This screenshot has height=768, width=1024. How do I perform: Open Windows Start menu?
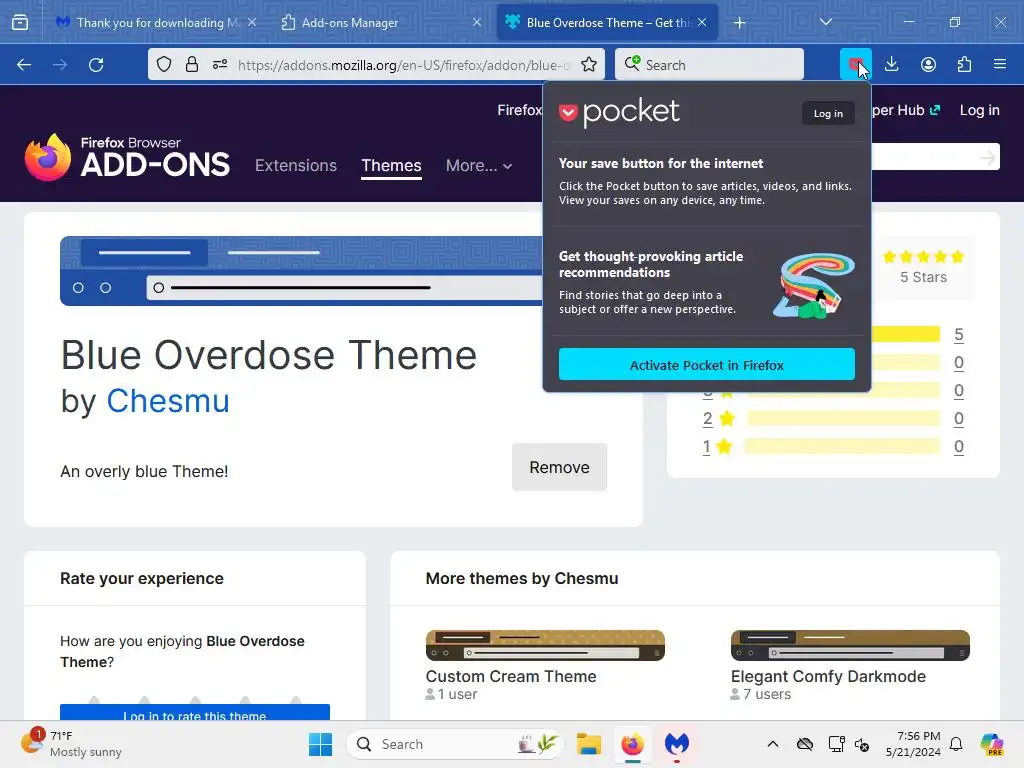pyautogui.click(x=320, y=744)
